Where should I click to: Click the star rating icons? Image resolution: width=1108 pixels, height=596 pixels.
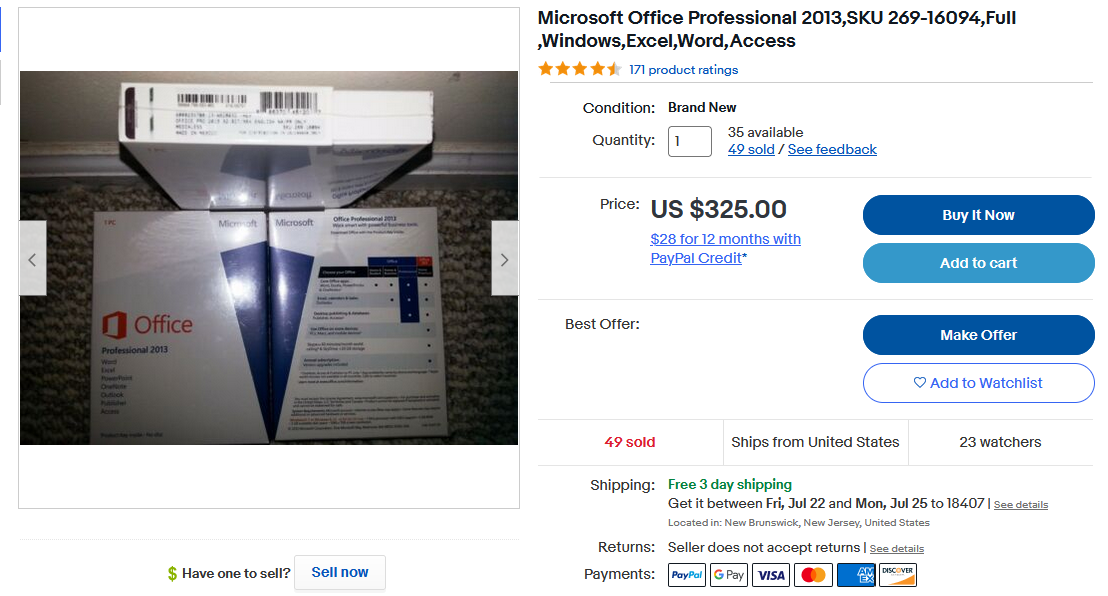pos(579,69)
